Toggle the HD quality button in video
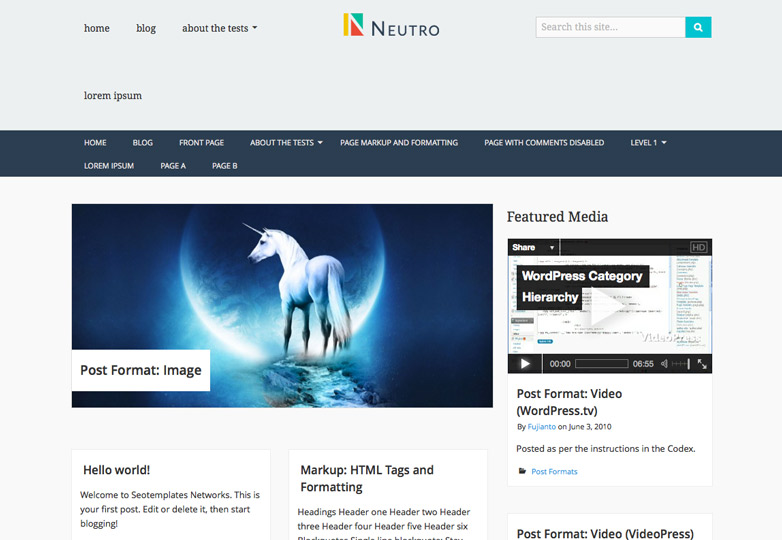The width and height of the screenshot is (782, 540). [x=698, y=247]
